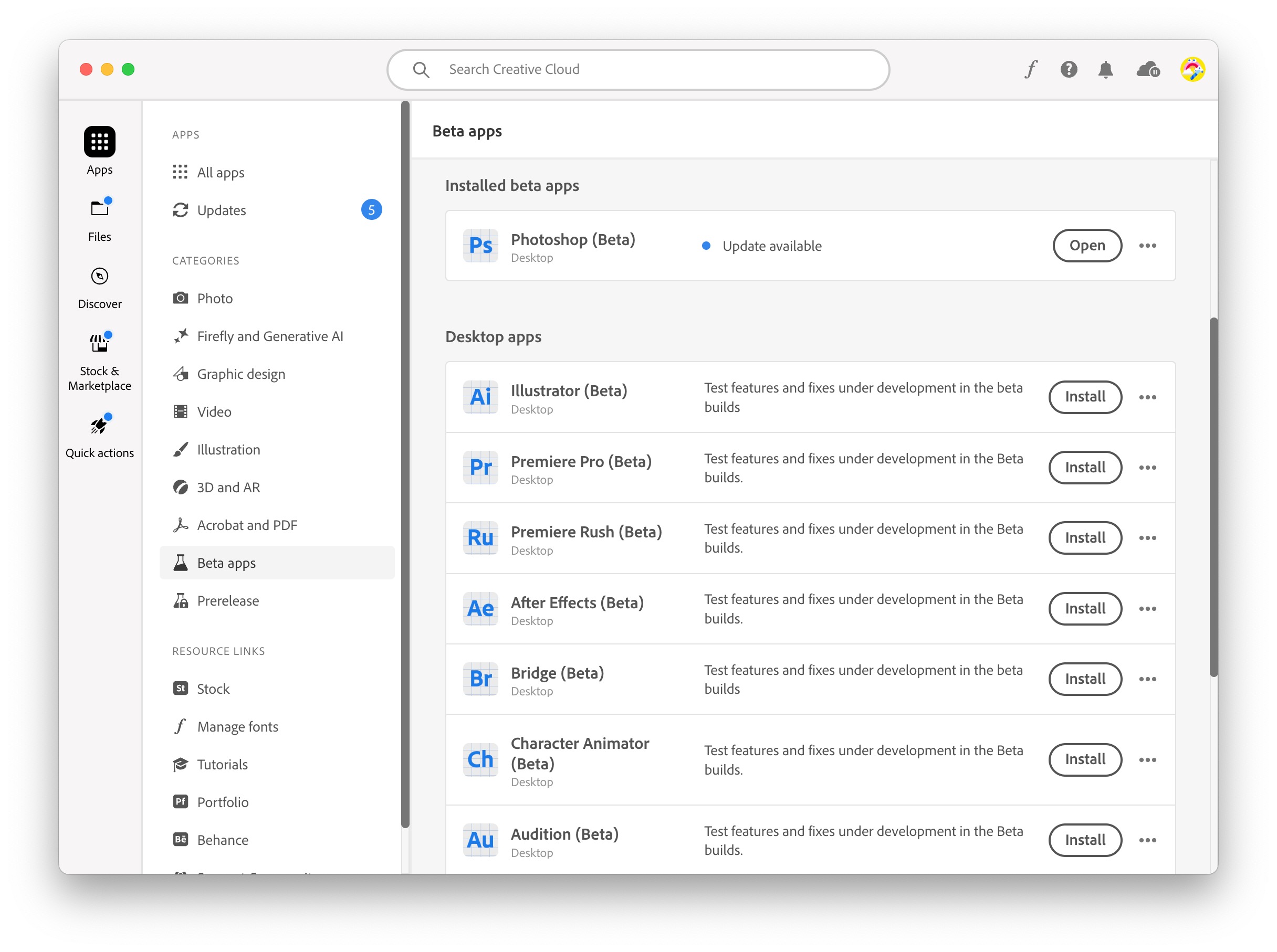Select the Illustration category
The height and width of the screenshot is (952, 1277).
(277, 449)
